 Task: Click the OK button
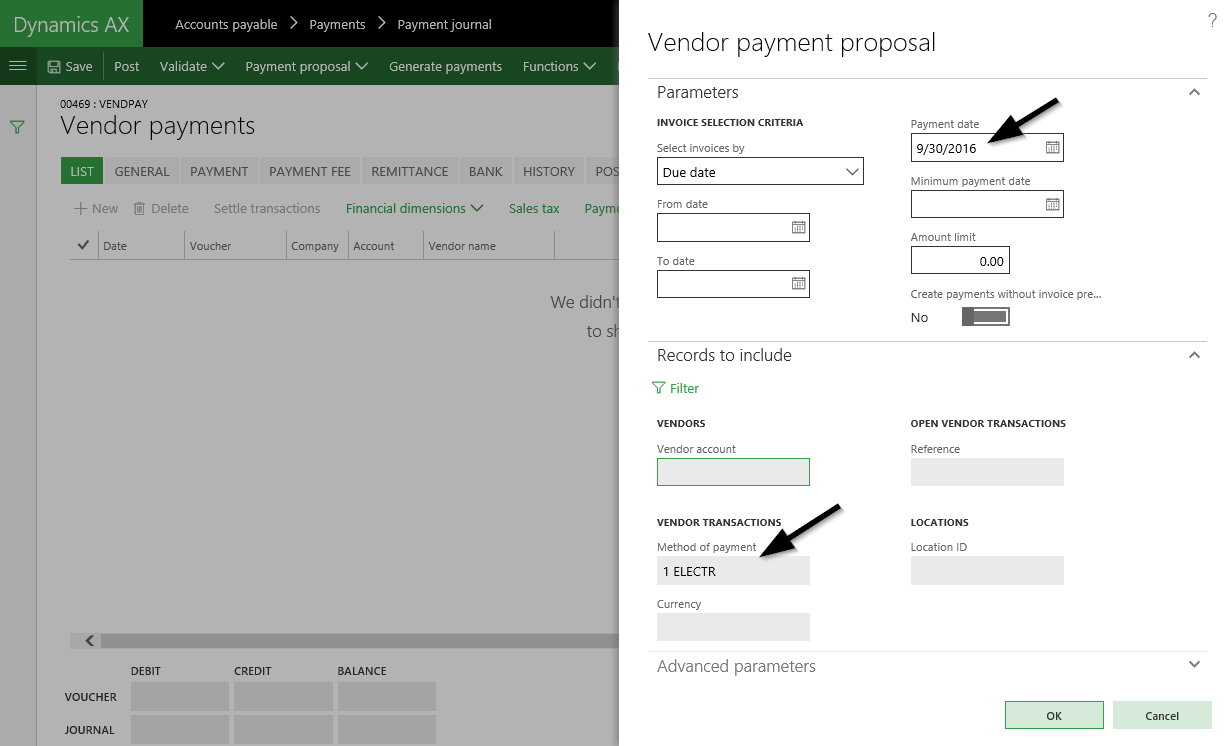point(1054,715)
